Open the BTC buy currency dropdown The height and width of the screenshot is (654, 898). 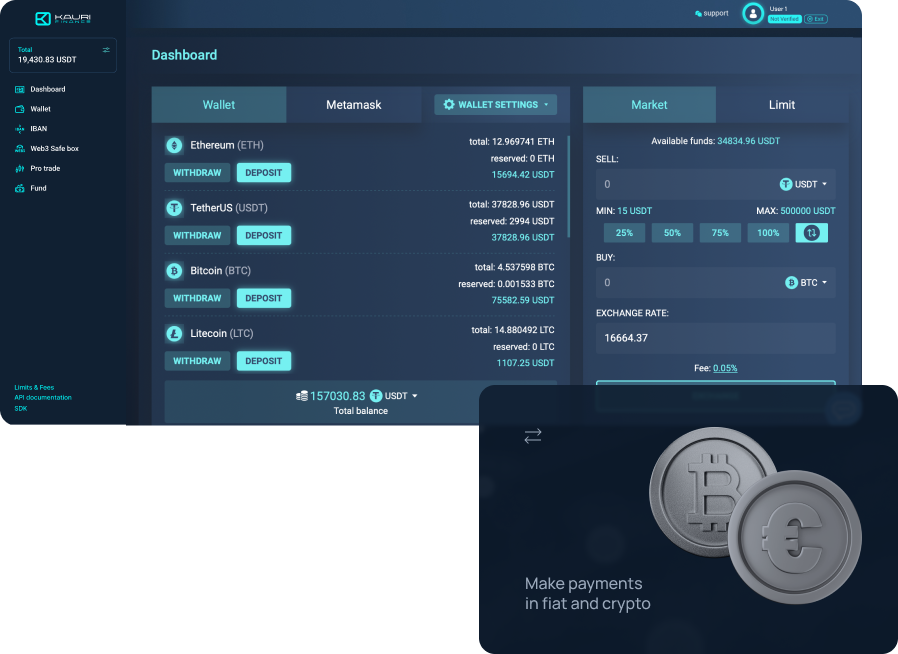pyautogui.click(x=806, y=283)
